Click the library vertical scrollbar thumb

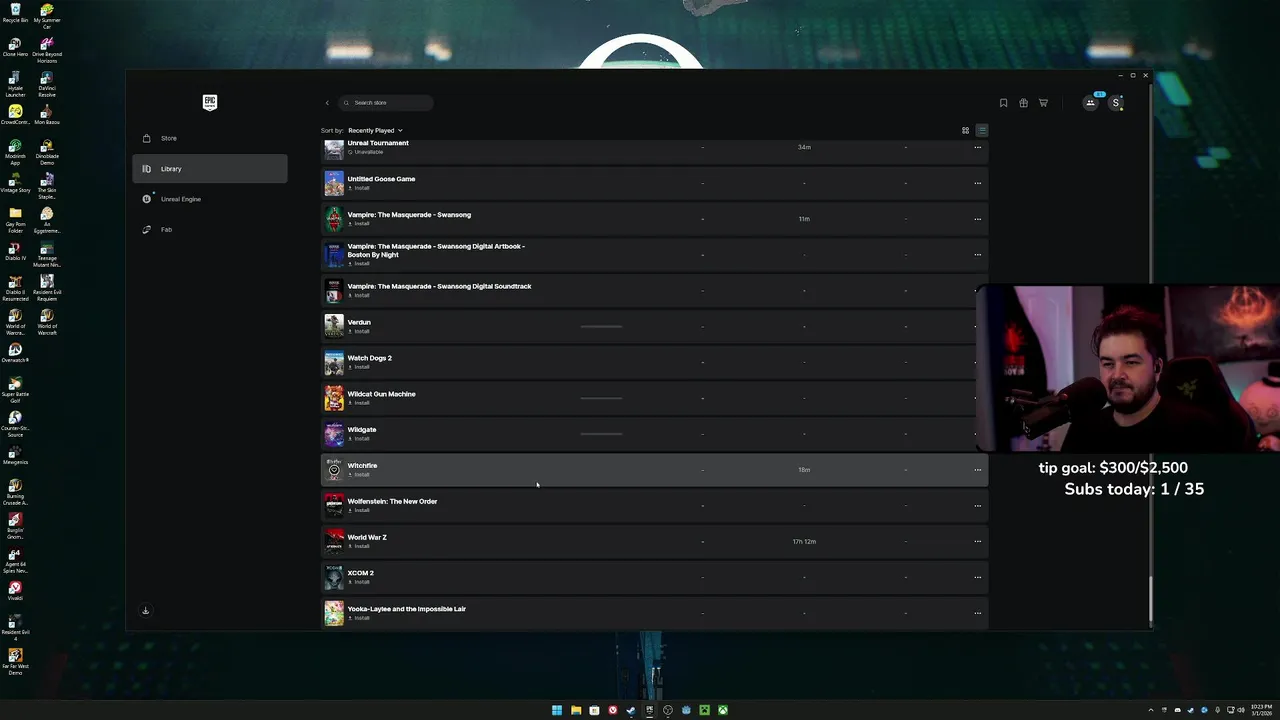(x=1150, y=599)
